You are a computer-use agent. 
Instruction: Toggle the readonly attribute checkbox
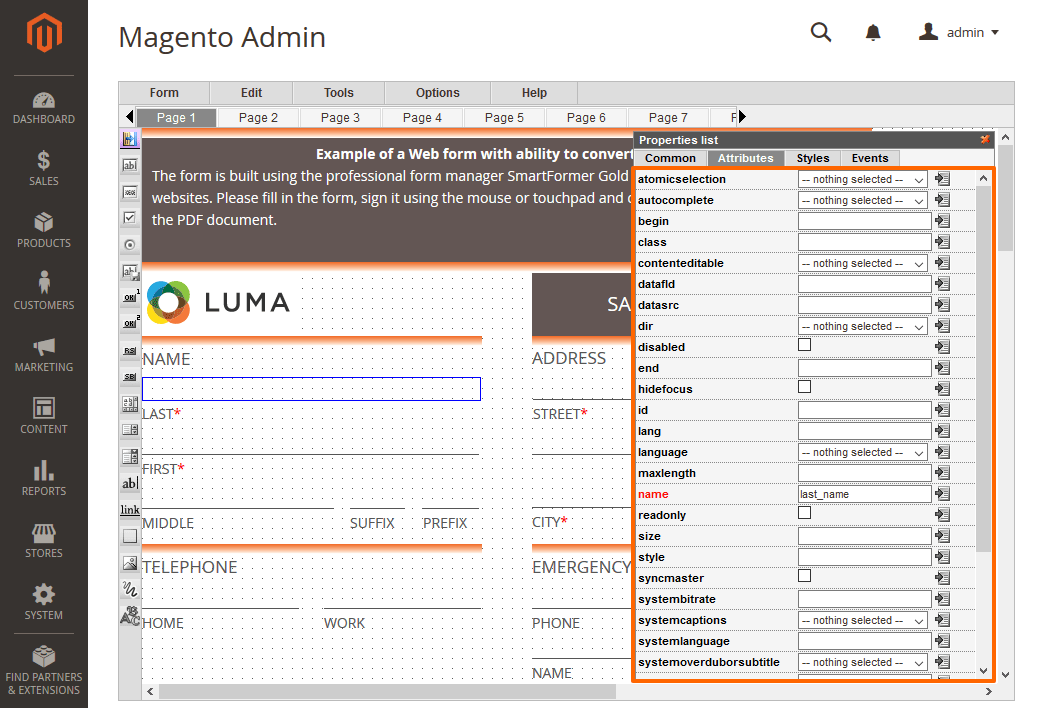click(x=803, y=514)
